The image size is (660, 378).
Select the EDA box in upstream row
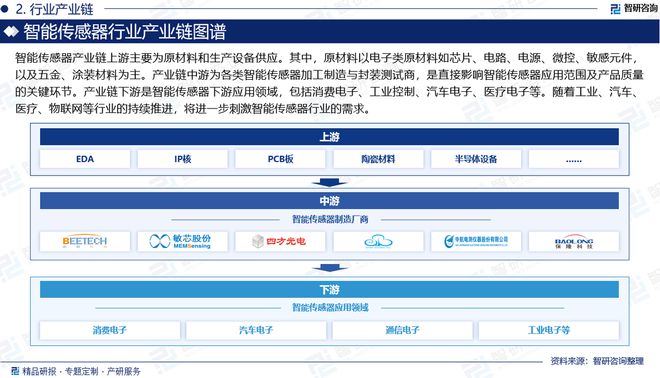[85, 159]
